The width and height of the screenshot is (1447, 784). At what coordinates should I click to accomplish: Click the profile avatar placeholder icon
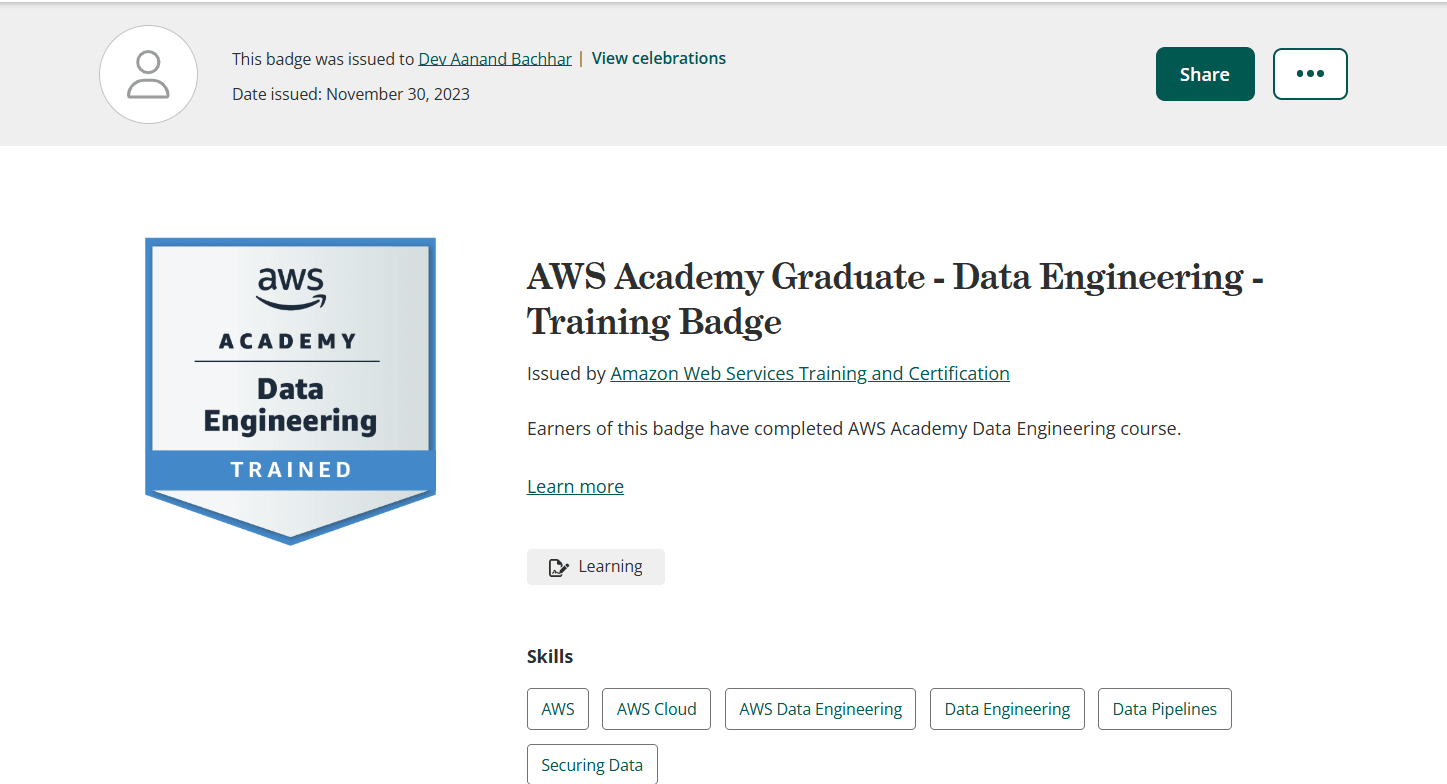pyautogui.click(x=148, y=75)
